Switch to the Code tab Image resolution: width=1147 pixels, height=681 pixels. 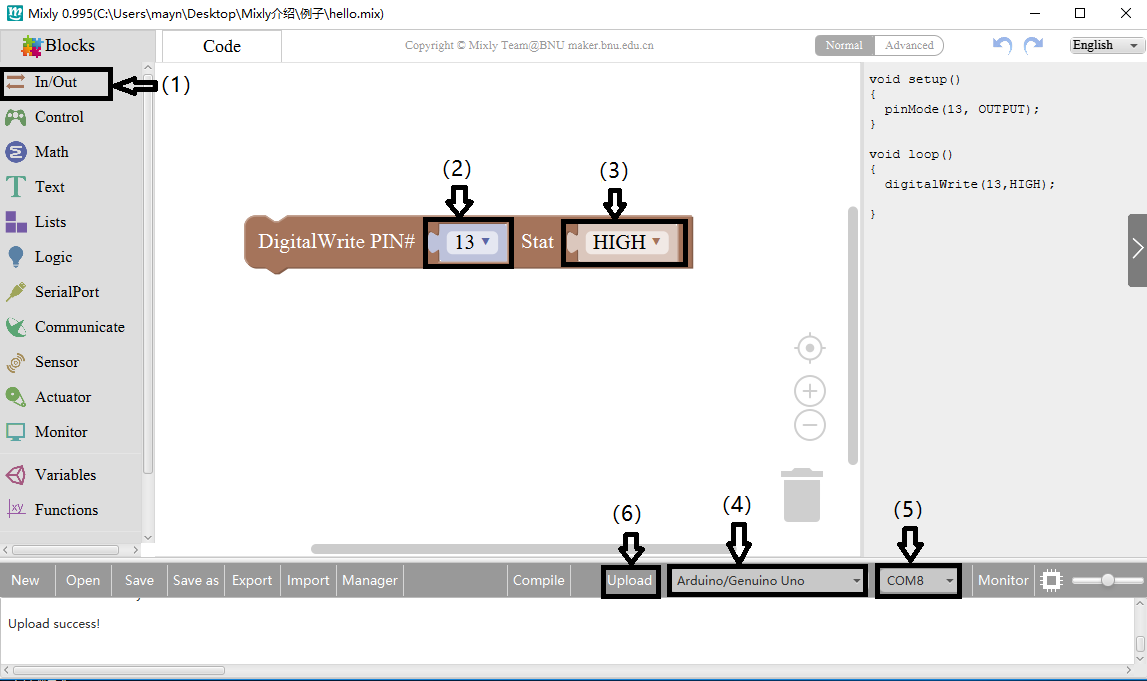coord(221,46)
